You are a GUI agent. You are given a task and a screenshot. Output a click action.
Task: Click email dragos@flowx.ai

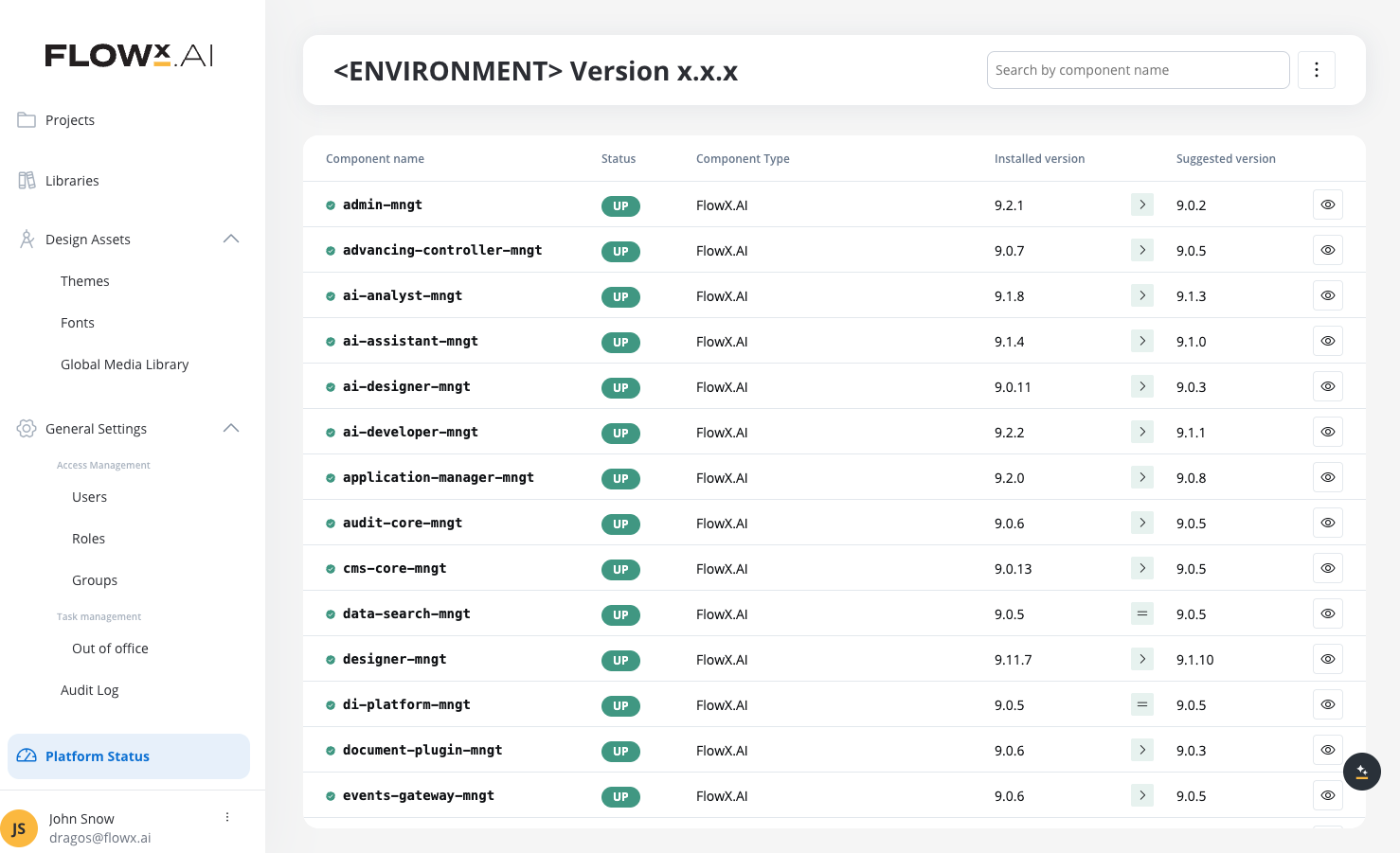click(100, 838)
